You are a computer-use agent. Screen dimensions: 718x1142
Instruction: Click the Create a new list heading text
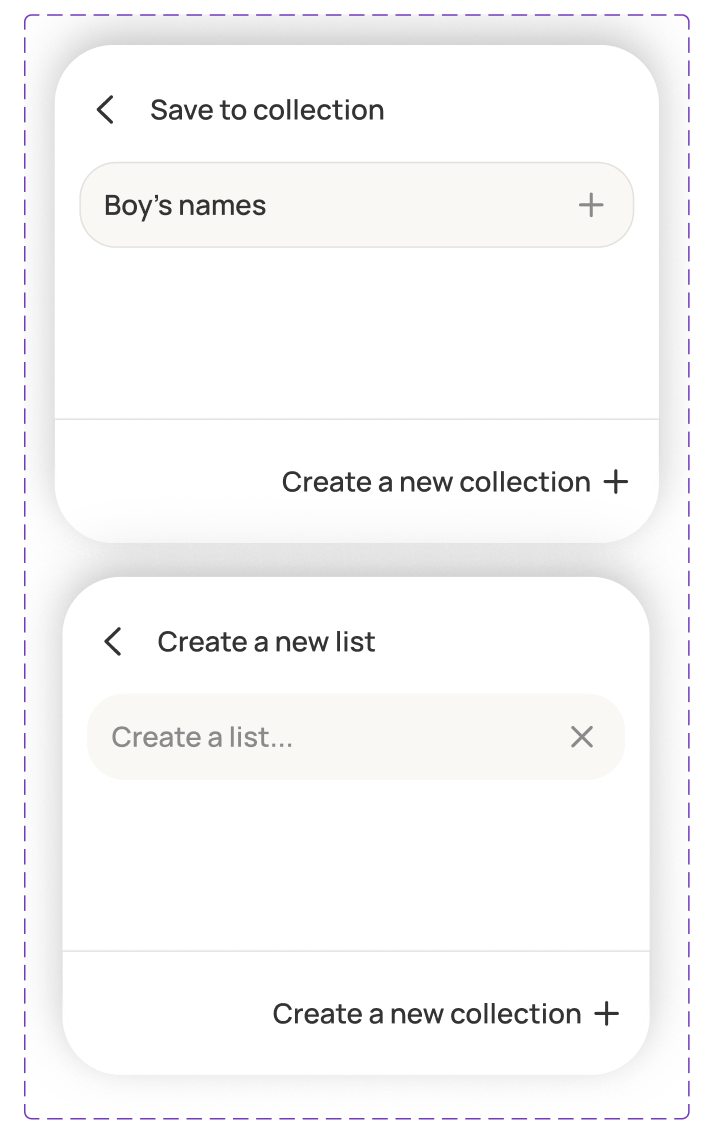click(266, 641)
